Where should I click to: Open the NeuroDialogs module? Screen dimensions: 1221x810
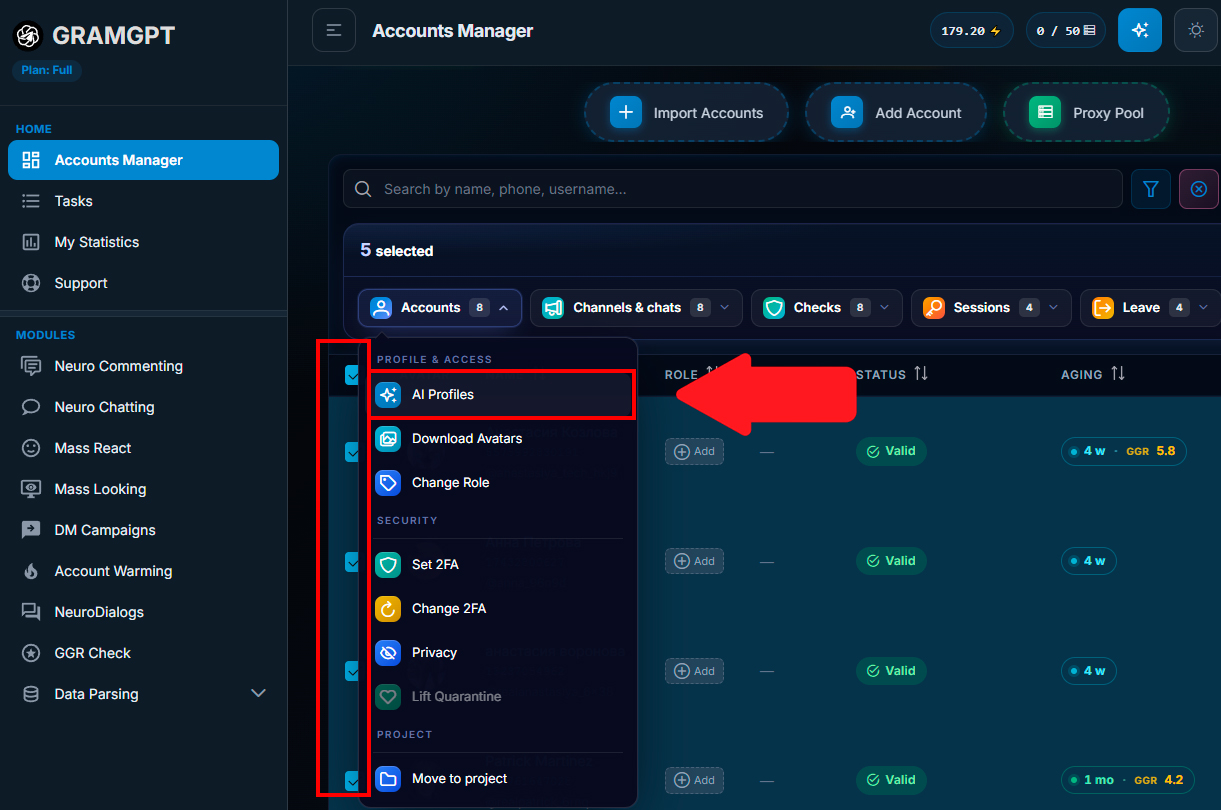point(143,612)
